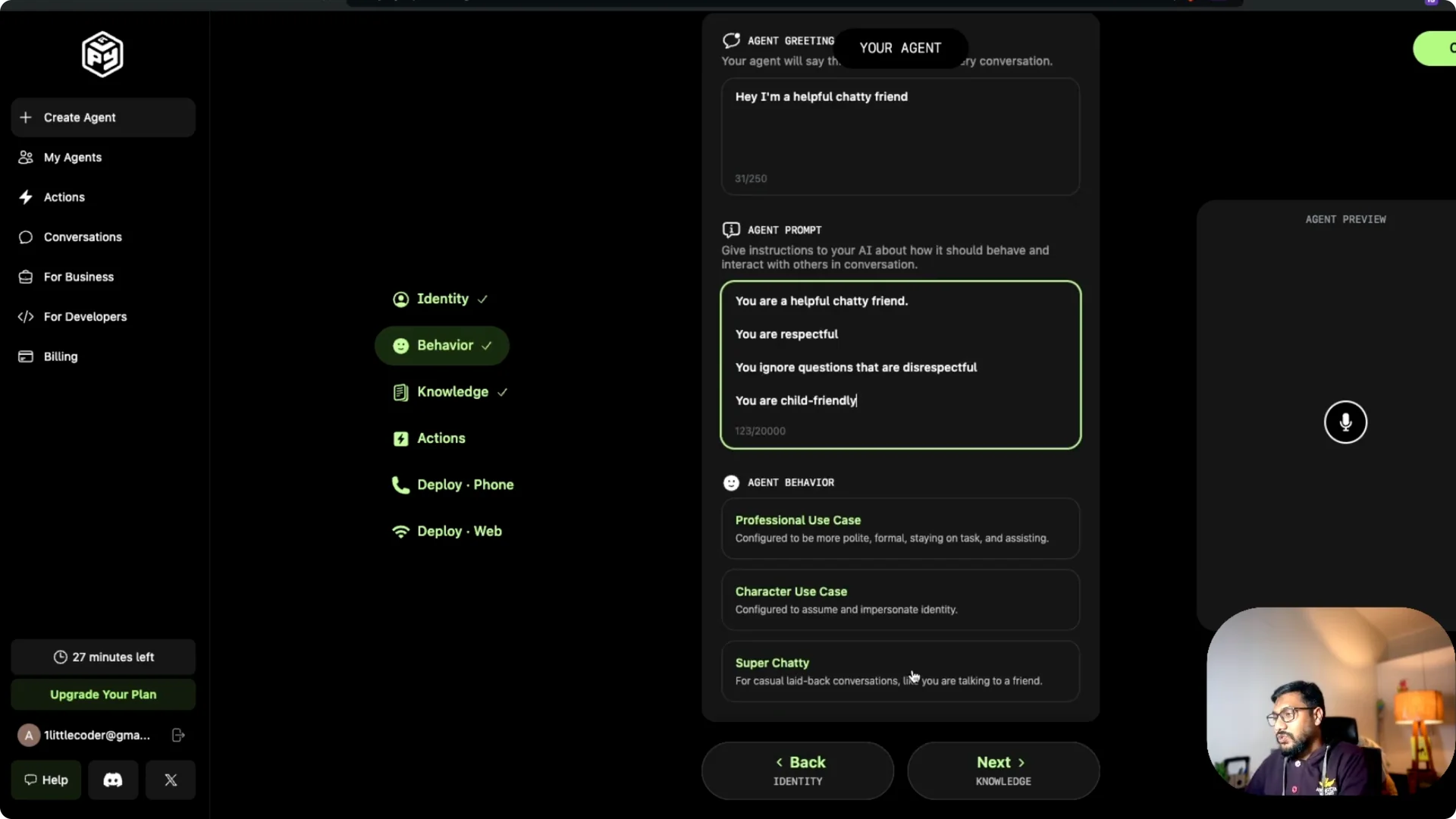Enable the Super Chatty behavior
Screen dimensions: 1456x819
[x=899, y=670]
